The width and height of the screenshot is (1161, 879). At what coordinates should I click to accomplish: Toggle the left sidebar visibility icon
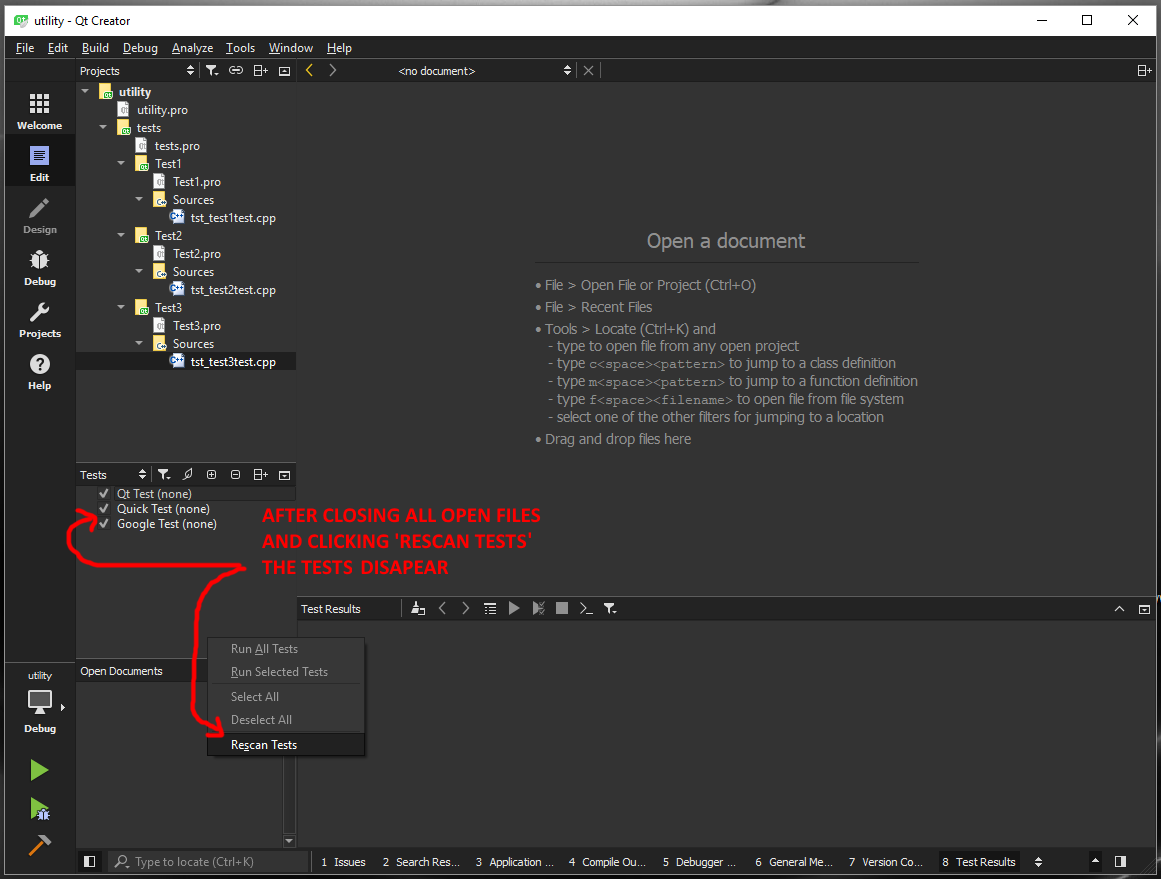[90, 861]
